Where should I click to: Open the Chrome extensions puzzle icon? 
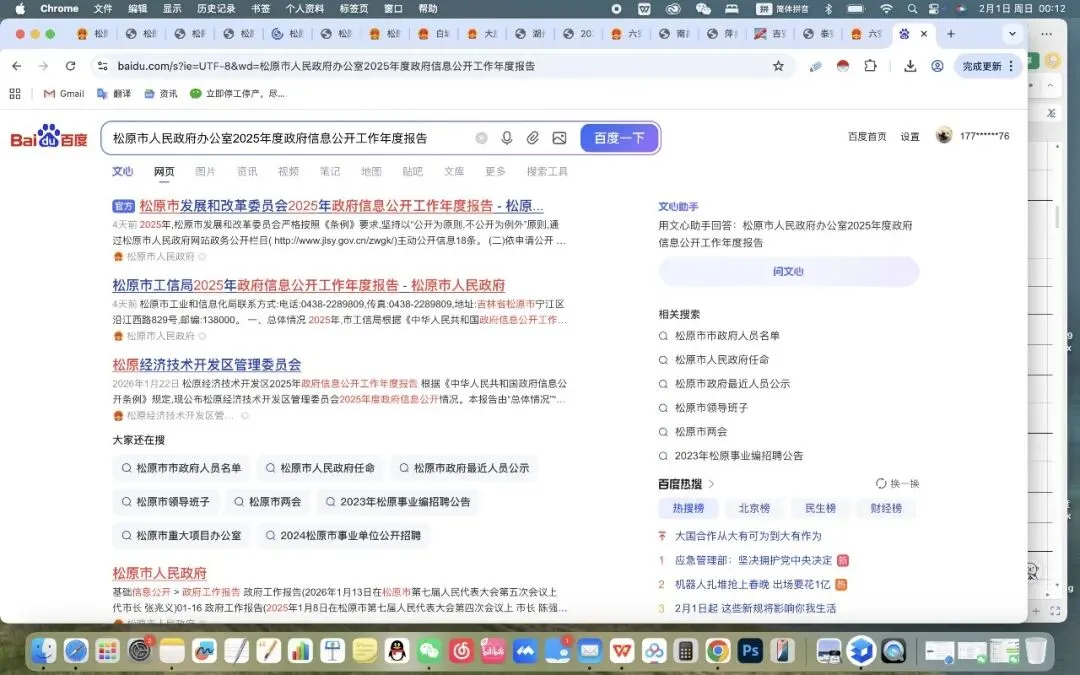click(x=871, y=66)
